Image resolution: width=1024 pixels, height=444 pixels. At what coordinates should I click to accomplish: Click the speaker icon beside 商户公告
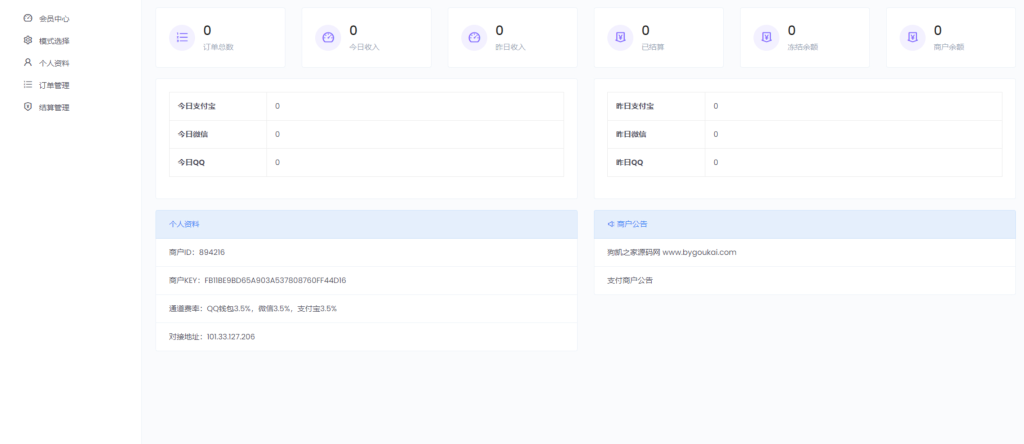click(x=611, y=224)
